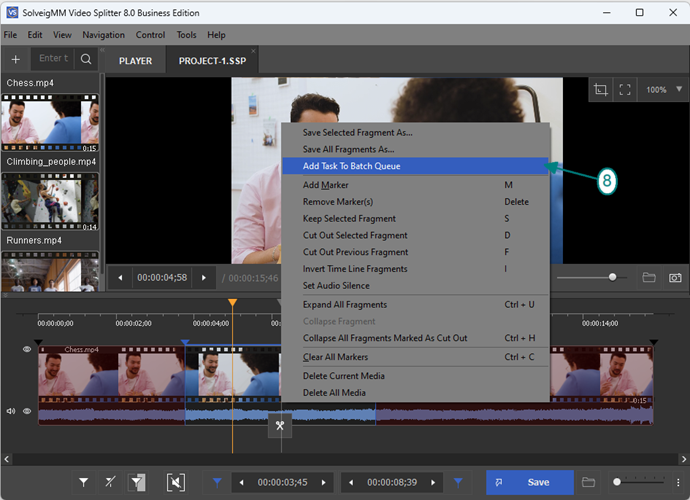Switch to the PLAYER tab
The image size is (690, 500).
pyautogui.click(x=136, y=61)
